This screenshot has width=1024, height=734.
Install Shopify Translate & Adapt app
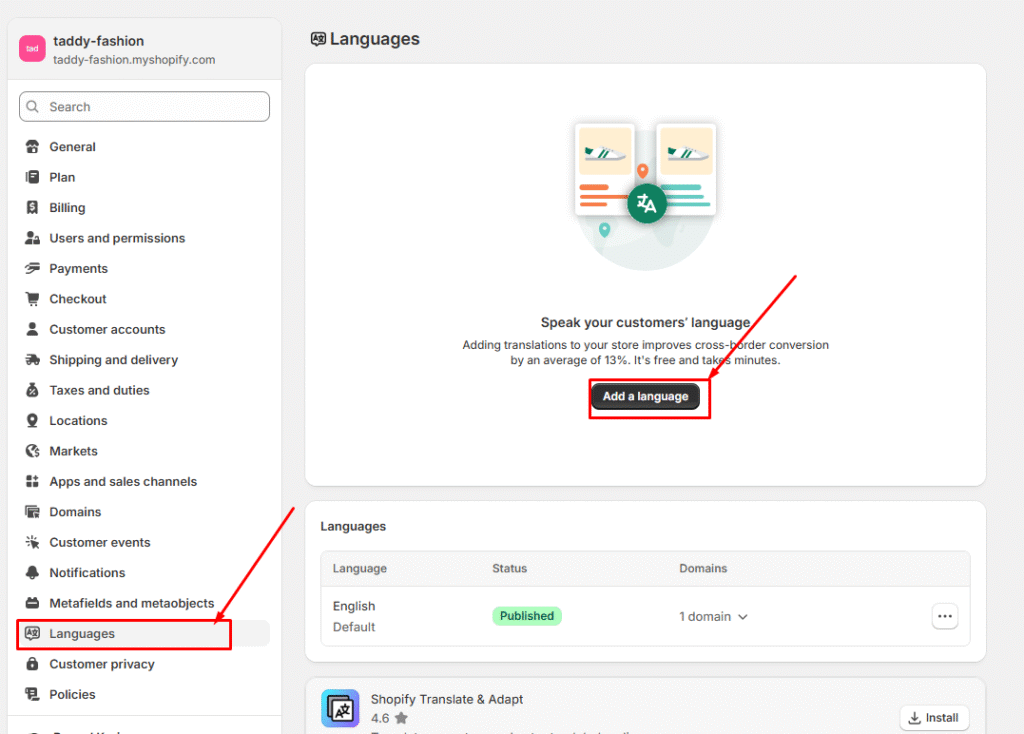click(935, 718)
